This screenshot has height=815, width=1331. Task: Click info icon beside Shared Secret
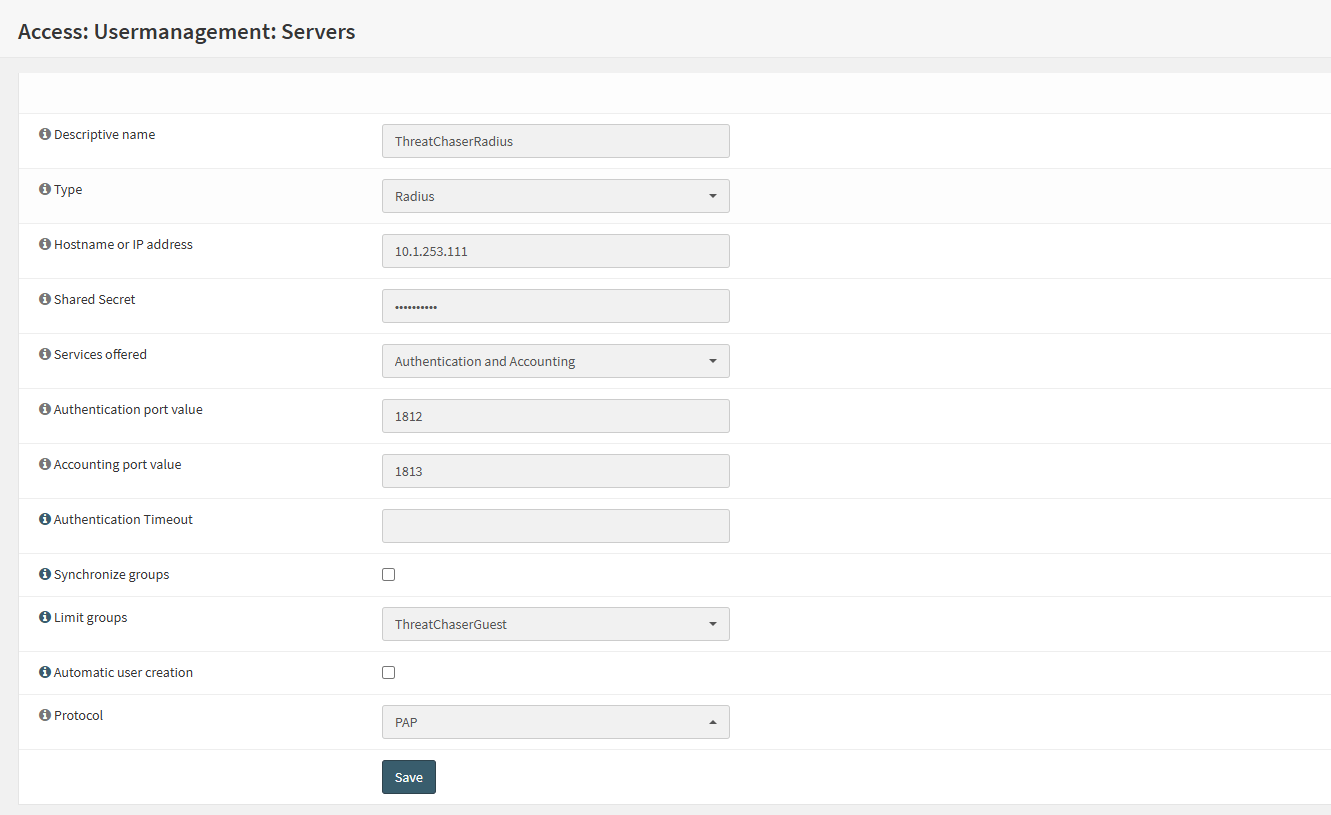point(45,299)
